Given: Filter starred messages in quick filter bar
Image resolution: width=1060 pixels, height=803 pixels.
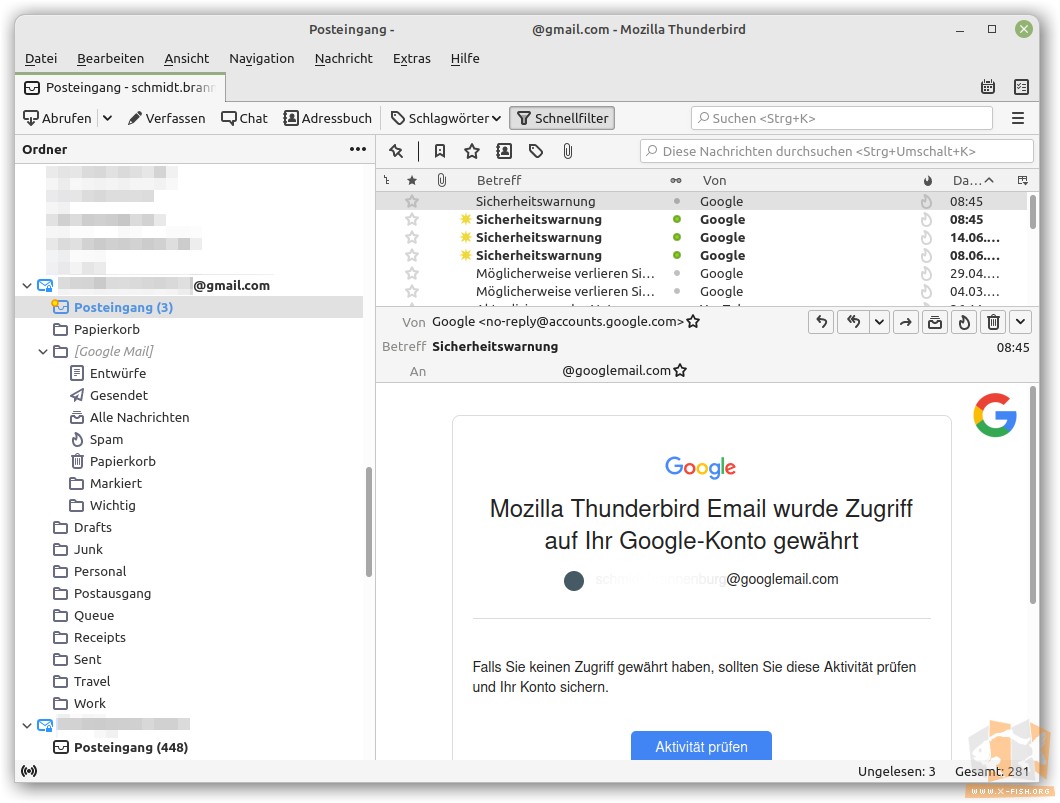Looking at the screenshot, I should pos(472,151).
